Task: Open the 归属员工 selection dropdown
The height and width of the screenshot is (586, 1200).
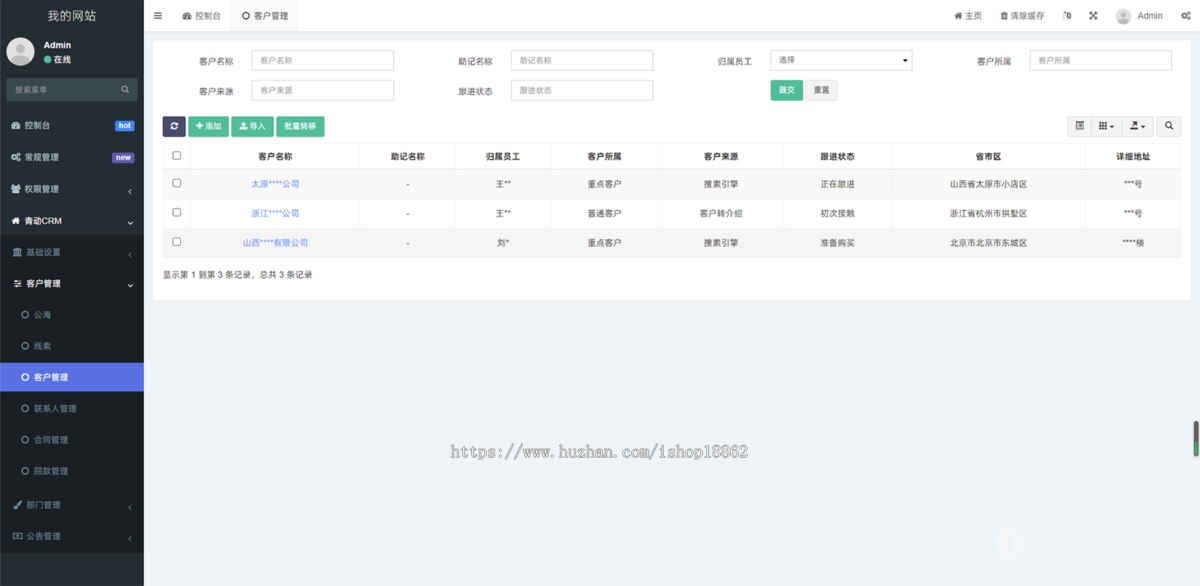Action: click(x=841, y=60)
